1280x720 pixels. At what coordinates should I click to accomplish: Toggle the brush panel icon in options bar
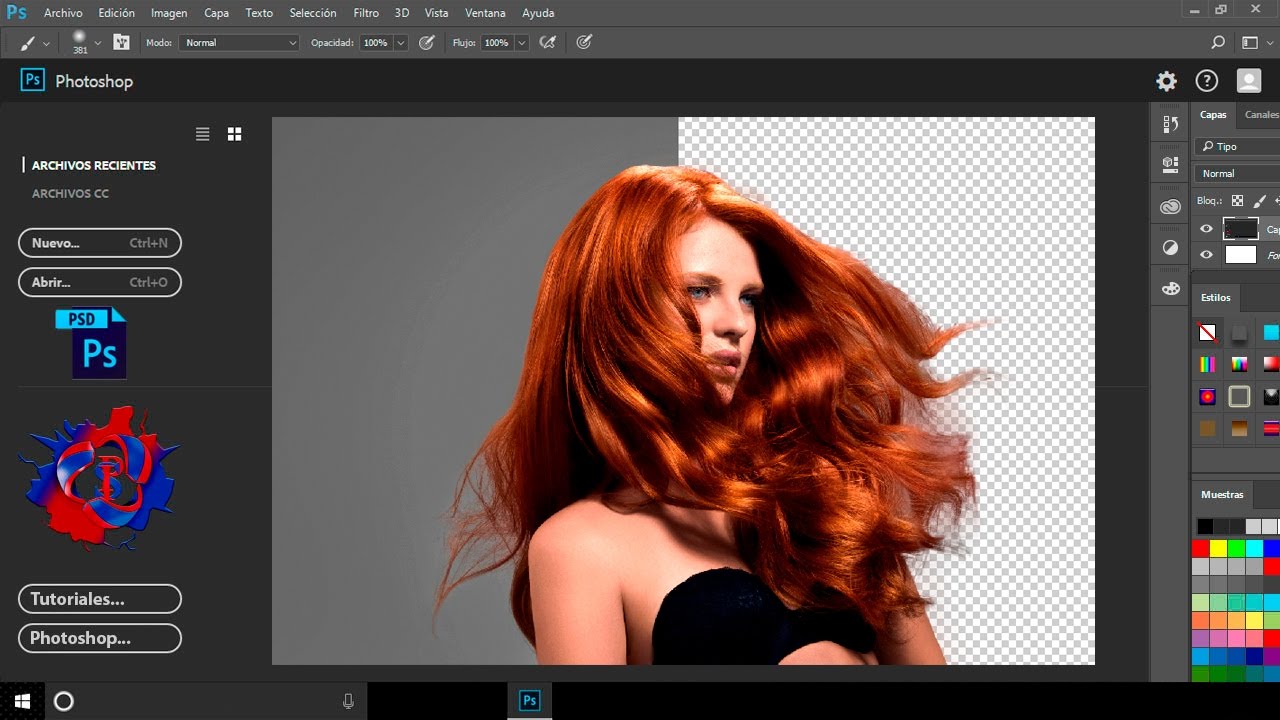(122, 42)
